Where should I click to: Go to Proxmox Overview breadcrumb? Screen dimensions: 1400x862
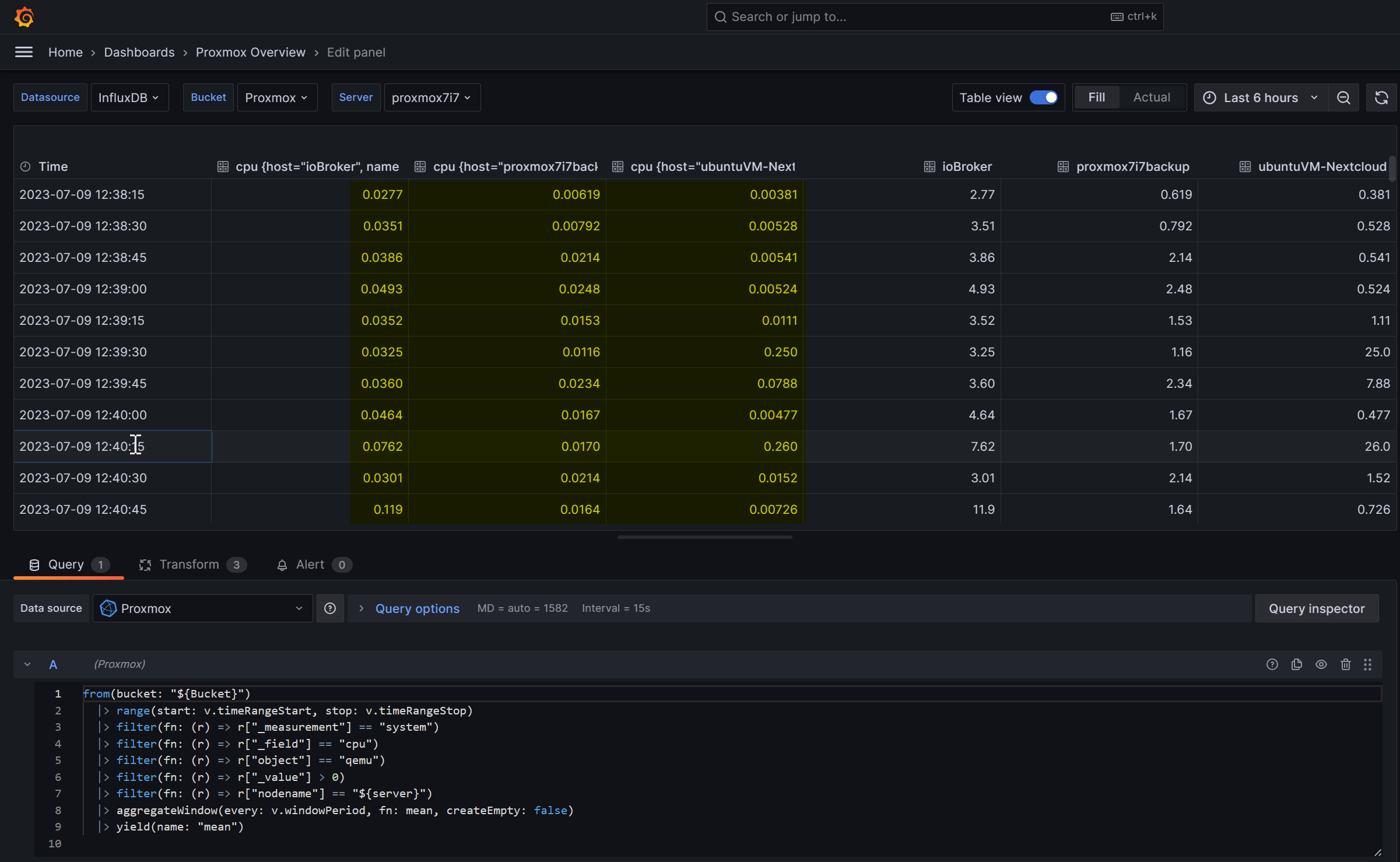pos(250,52)
